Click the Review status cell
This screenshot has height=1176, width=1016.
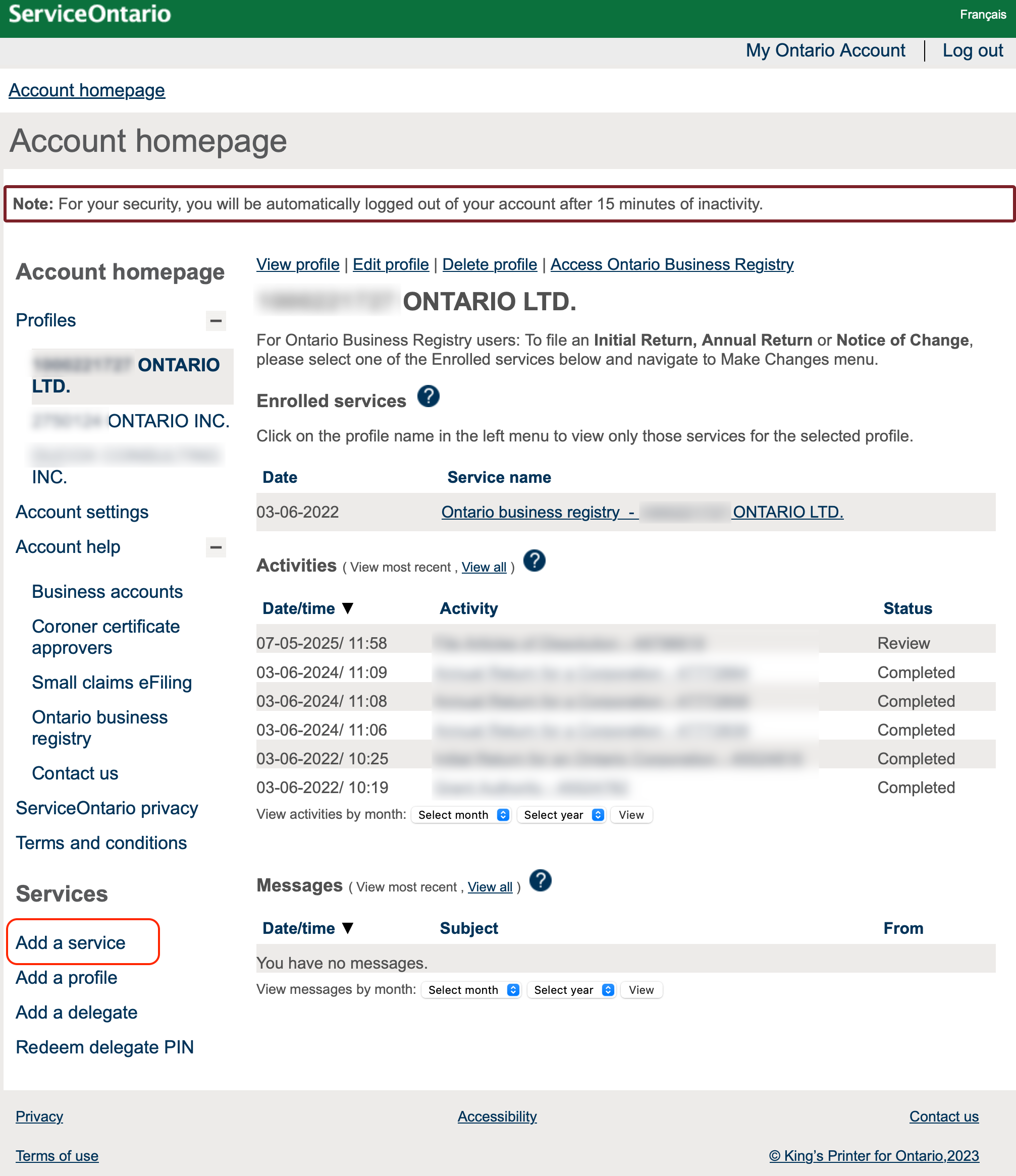click(903, 643)
